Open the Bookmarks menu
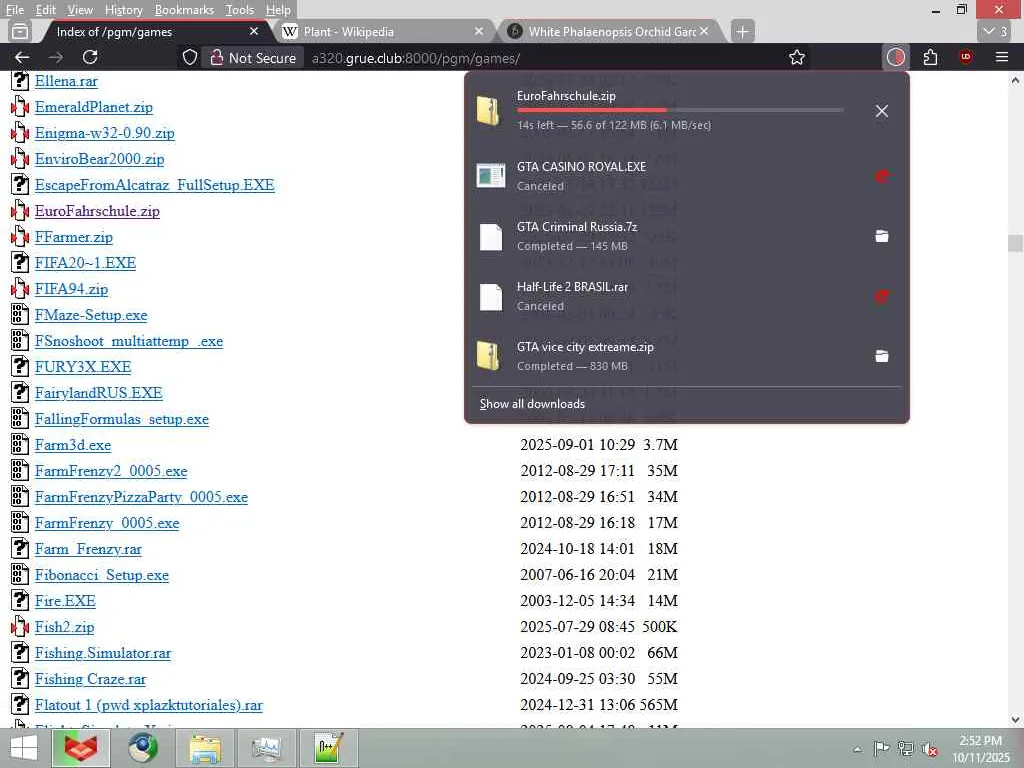Image resolution: width=1024 pixels, height=768 pixels. (184, 10)
